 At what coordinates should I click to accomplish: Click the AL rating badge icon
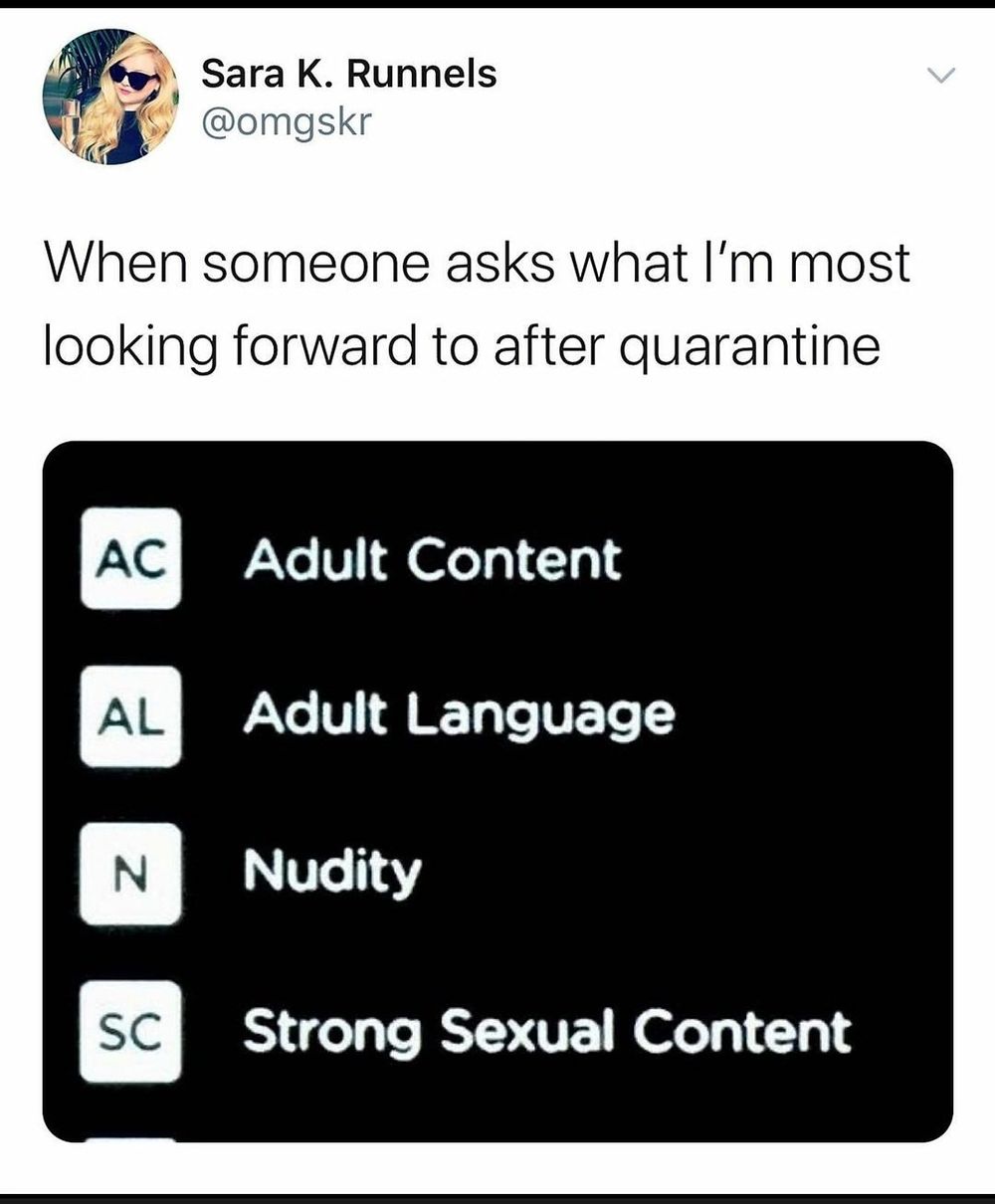[x=131, y=715]
